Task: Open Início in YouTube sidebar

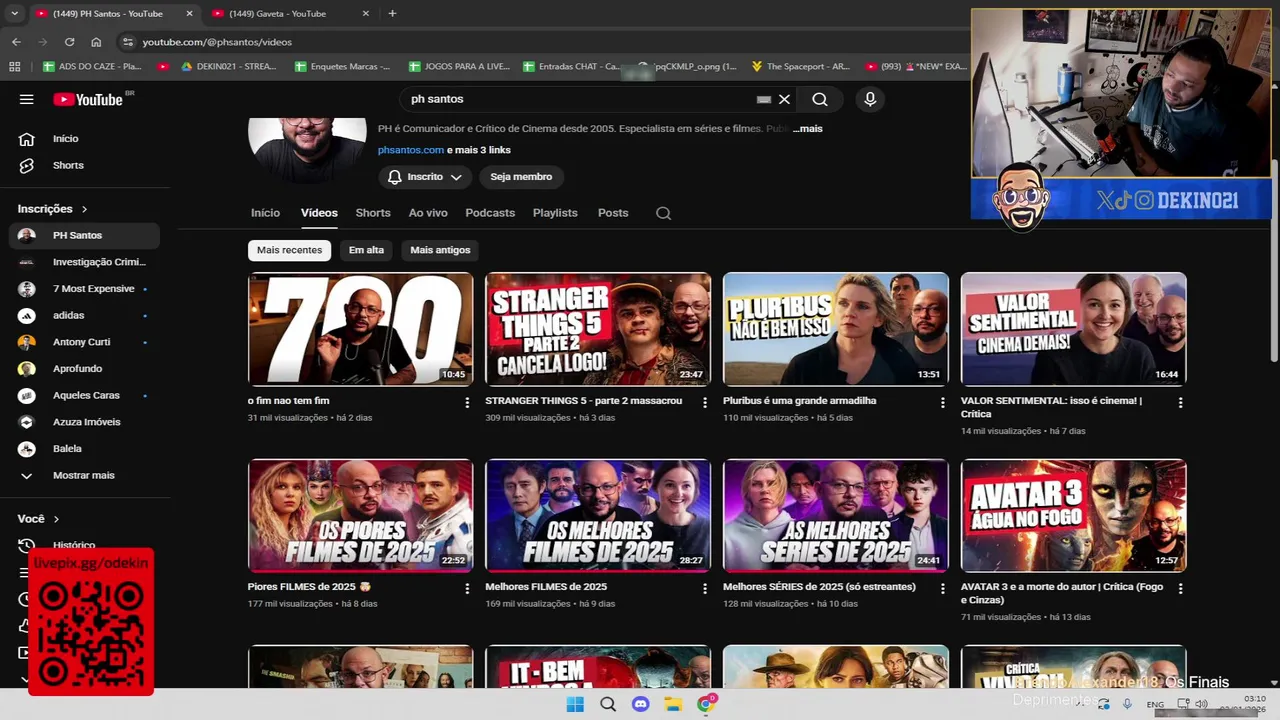Action: click(65, 139)
